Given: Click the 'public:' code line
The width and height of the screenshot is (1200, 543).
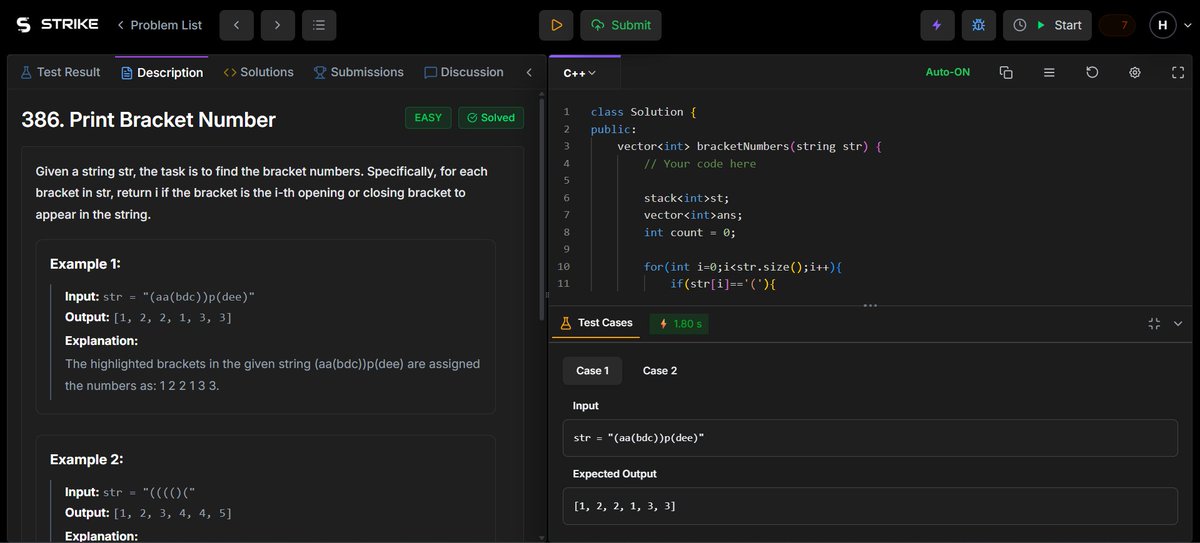Looking at the screenshot, I should pyautogui.click(x=614, y=129).
